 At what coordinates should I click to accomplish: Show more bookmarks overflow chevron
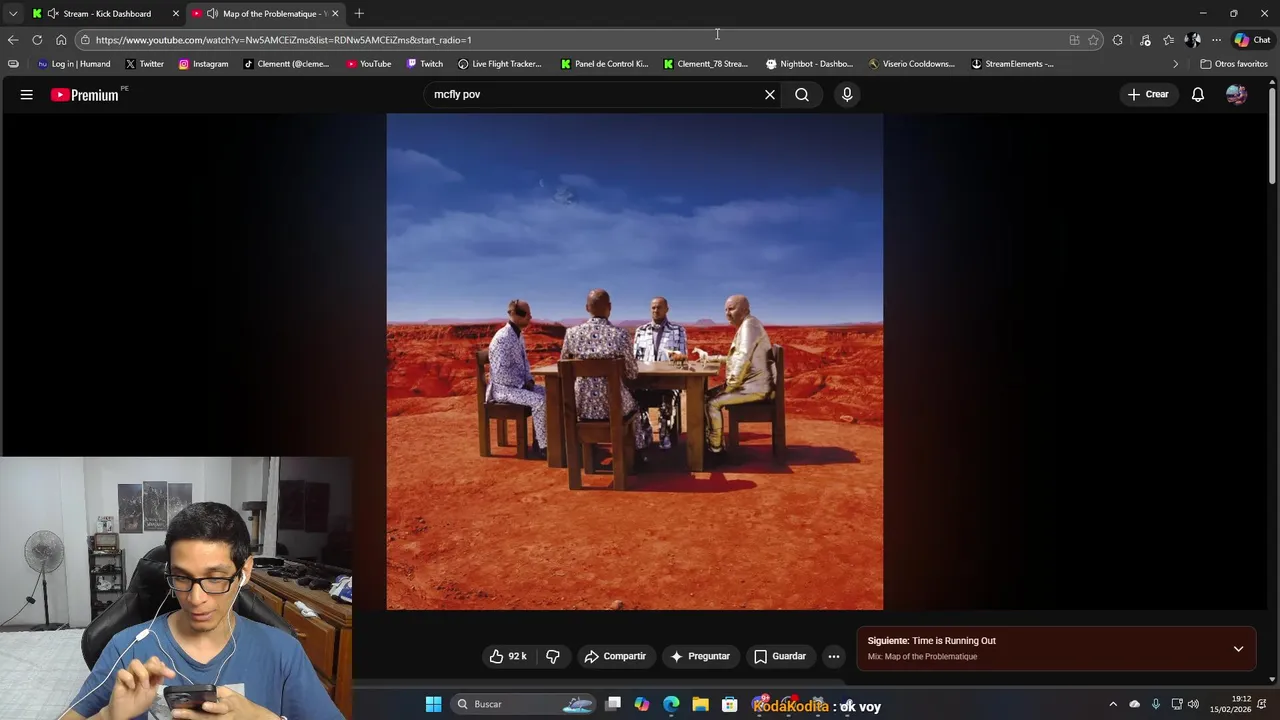pos(1175,64)
